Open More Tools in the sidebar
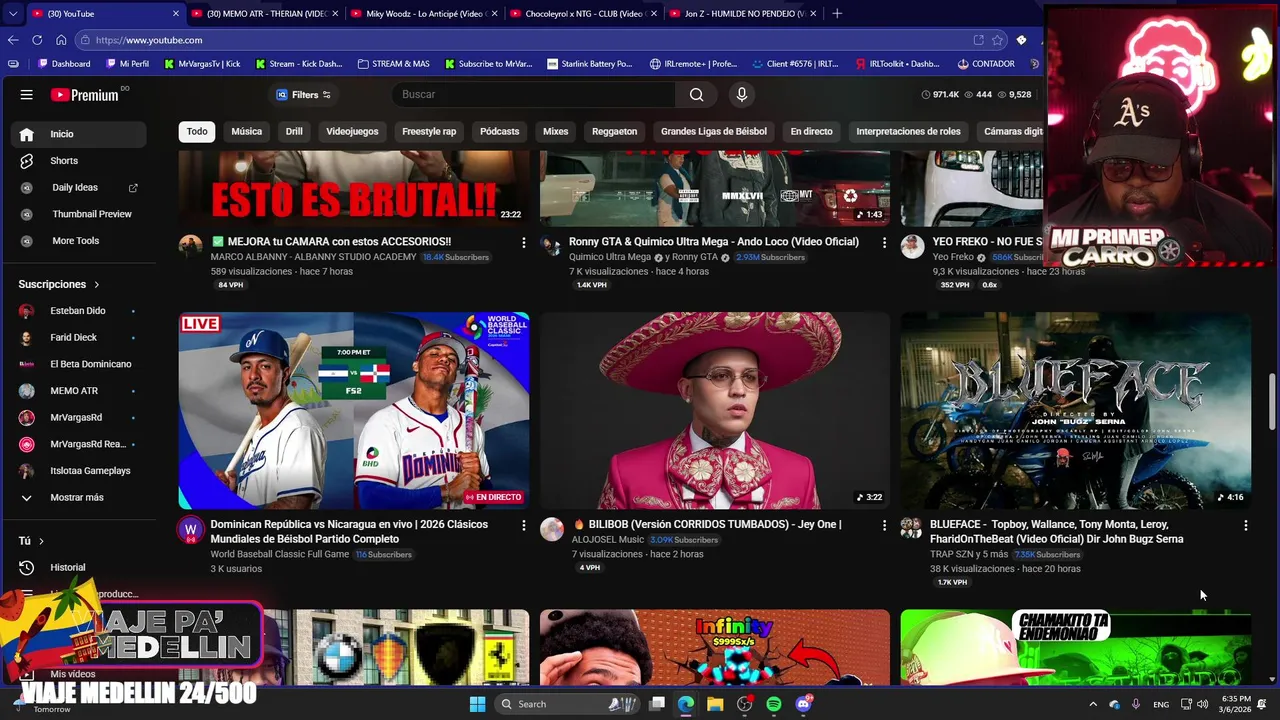This screenshot has width=1280, height=720. point(78,241)
